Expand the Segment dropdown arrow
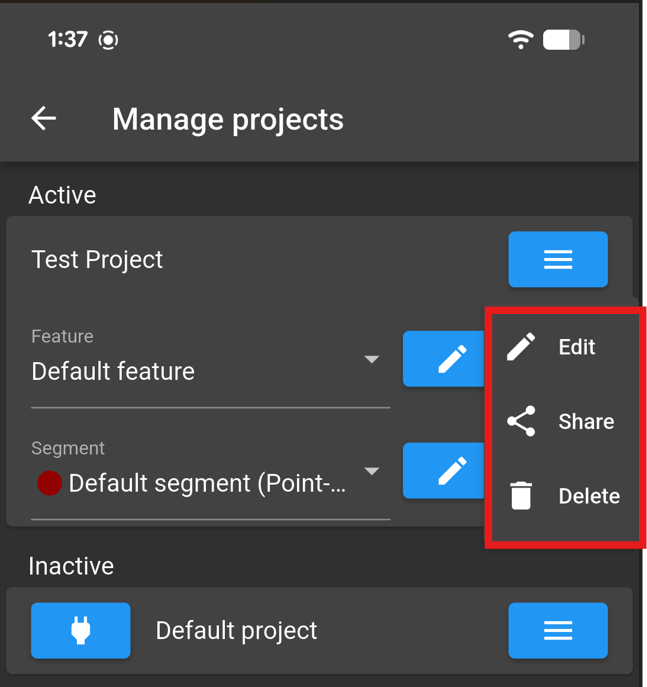 [371, 471]
